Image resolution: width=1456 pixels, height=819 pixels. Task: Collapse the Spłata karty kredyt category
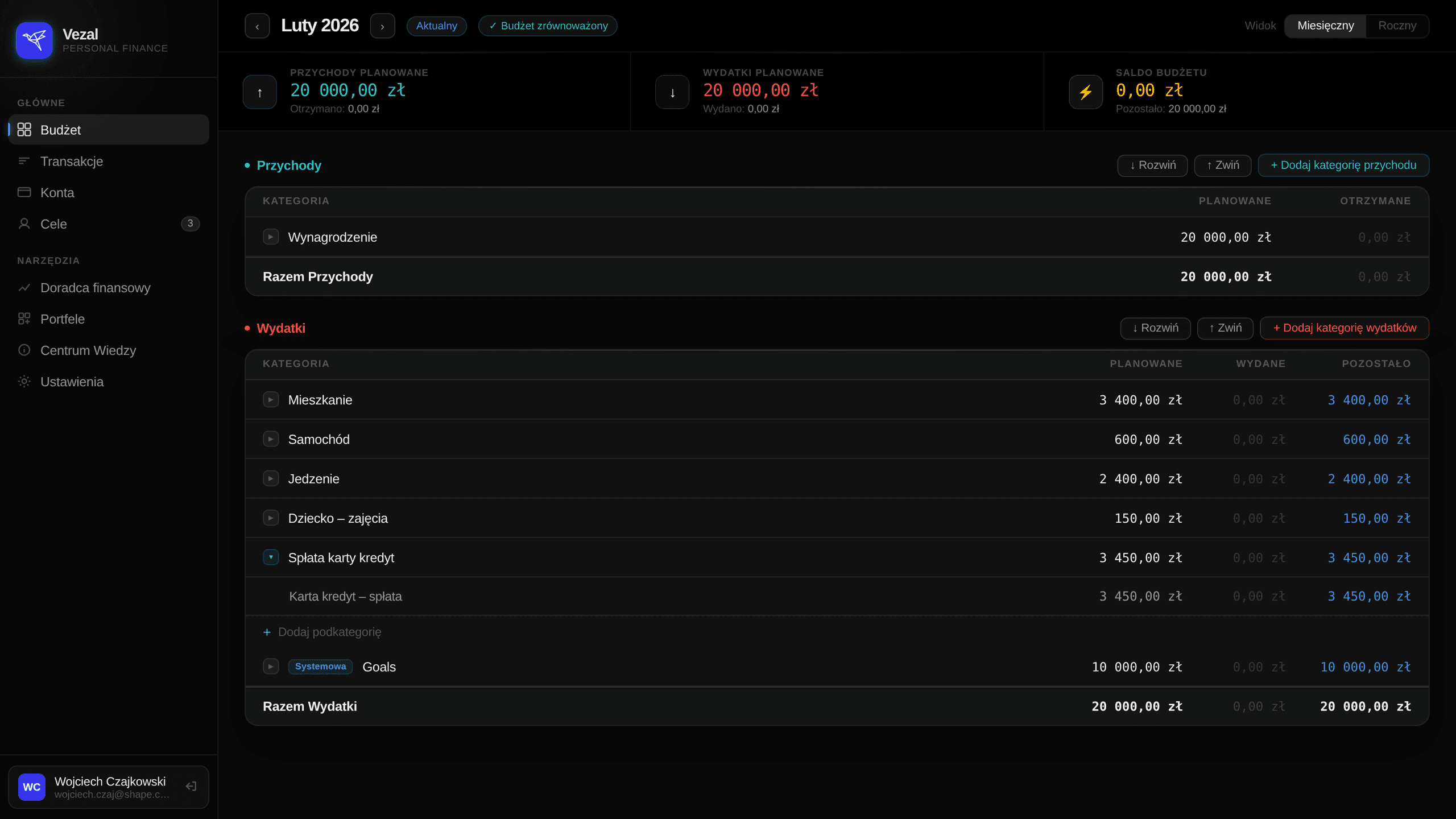pyautogui.click(x=271, y=557)
